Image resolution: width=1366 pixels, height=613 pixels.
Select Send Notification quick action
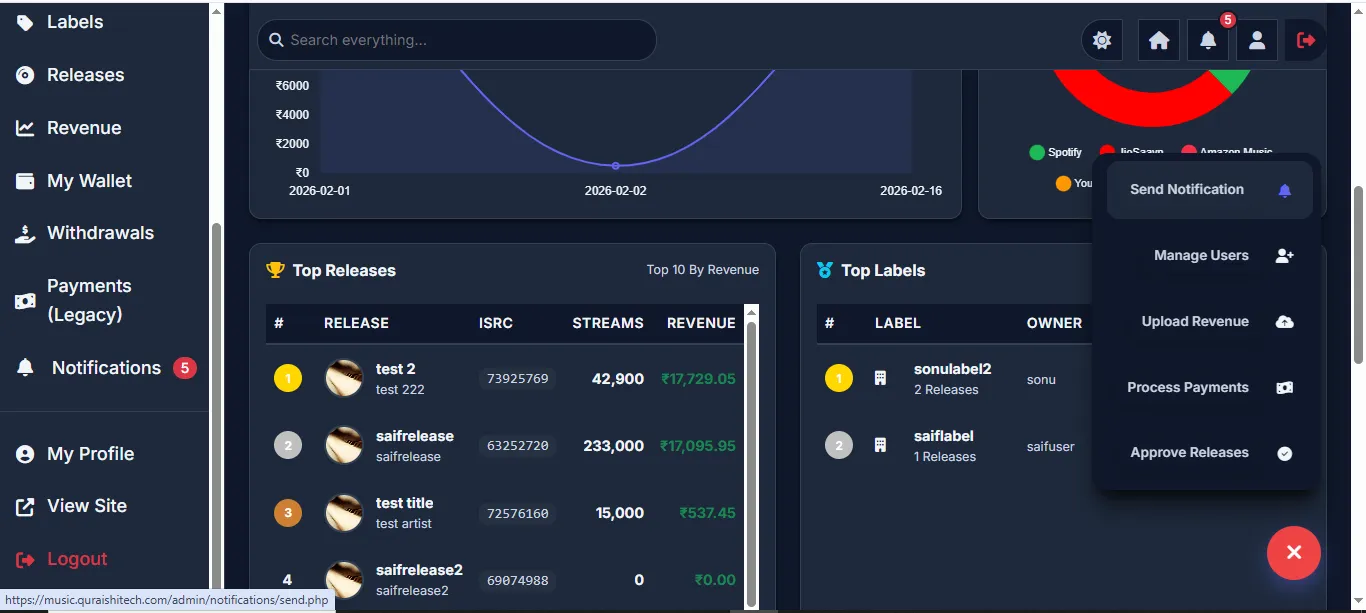[x=1210, y=190]
